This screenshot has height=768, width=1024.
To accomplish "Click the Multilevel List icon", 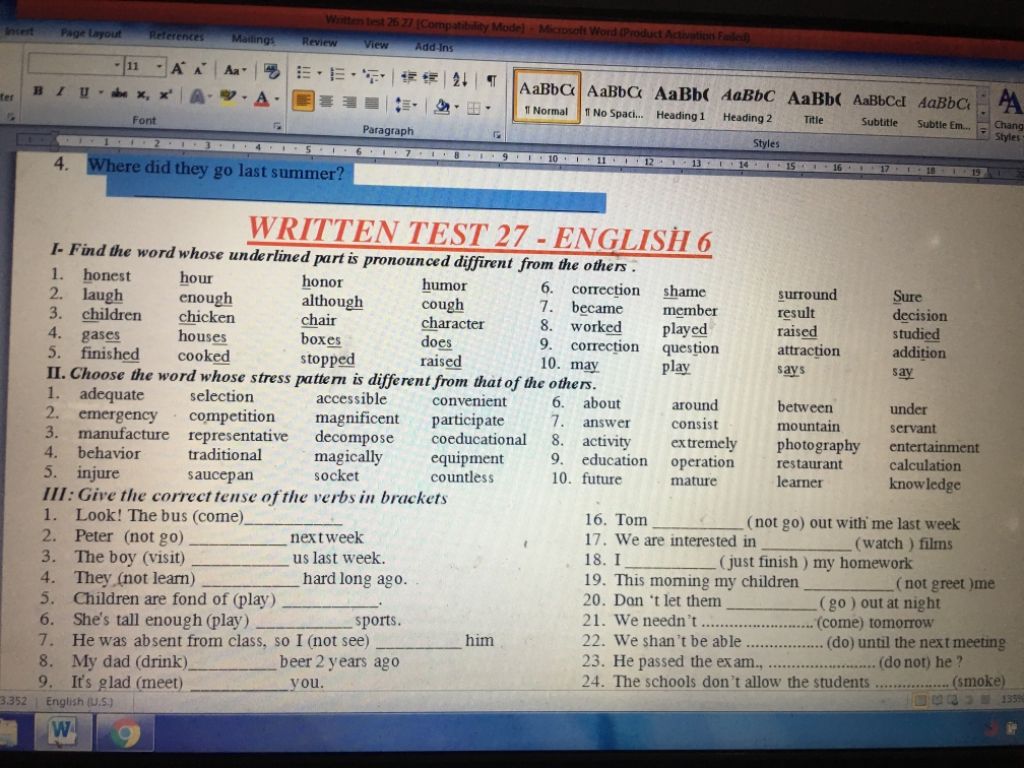I will pos(374,75).
